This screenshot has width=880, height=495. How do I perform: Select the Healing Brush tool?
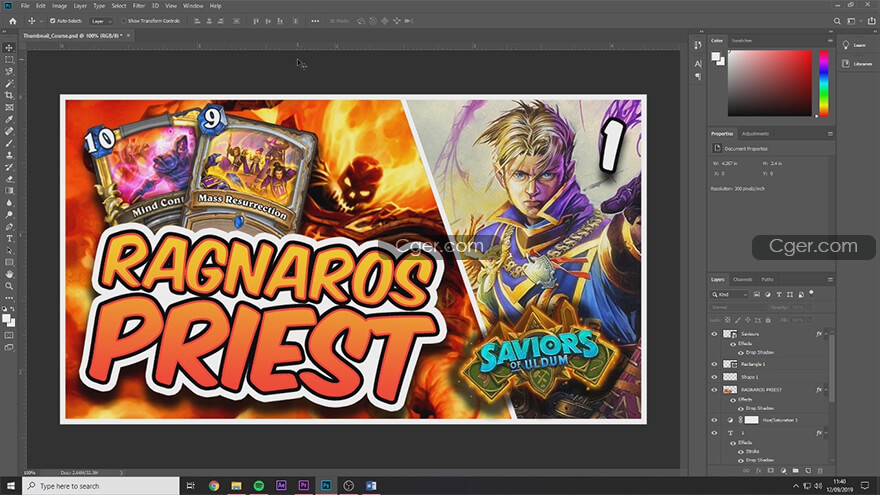(9, 131)
